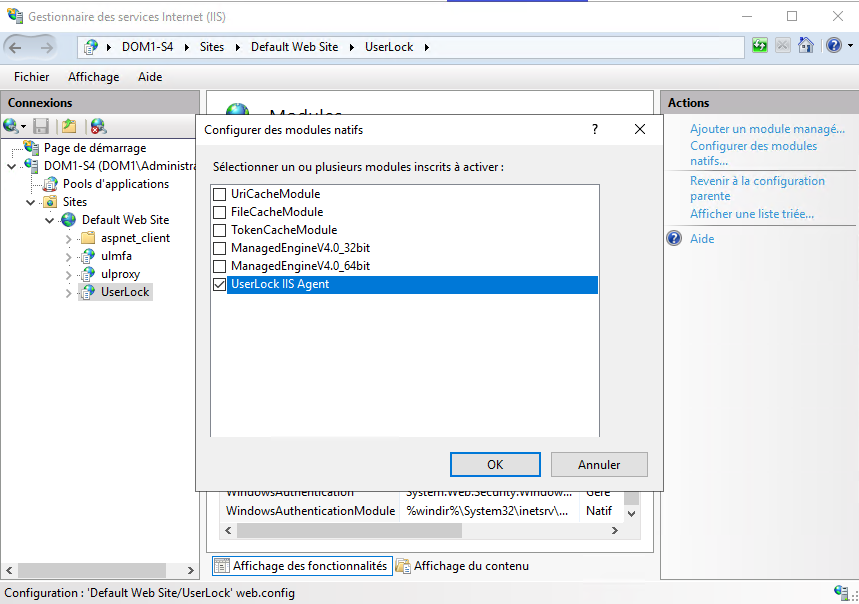Click the address bar root globe icon
859x604 pixels.
click(91, 47)
